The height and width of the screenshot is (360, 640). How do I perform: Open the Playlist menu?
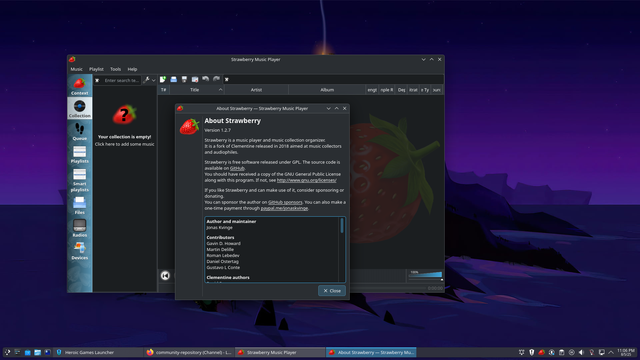(x=96, y=69)
